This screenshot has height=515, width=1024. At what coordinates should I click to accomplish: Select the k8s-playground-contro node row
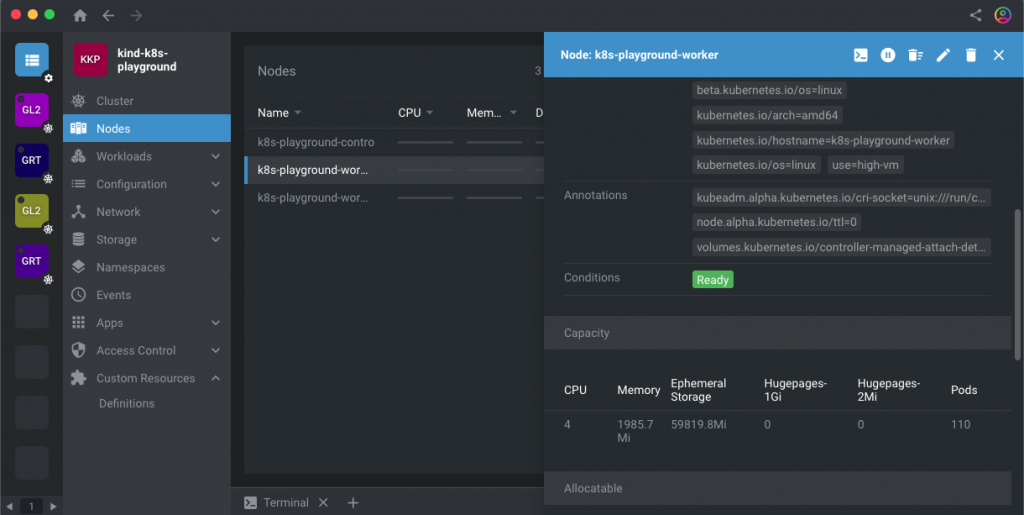click(316, 142)
